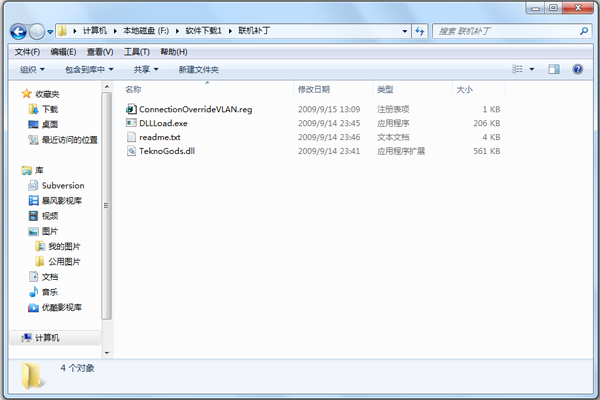Image resolution: width=600 pixels, height=400 pixels.
Task: Click 561 KB size of TeknoGods.dll
Action: 487,151
